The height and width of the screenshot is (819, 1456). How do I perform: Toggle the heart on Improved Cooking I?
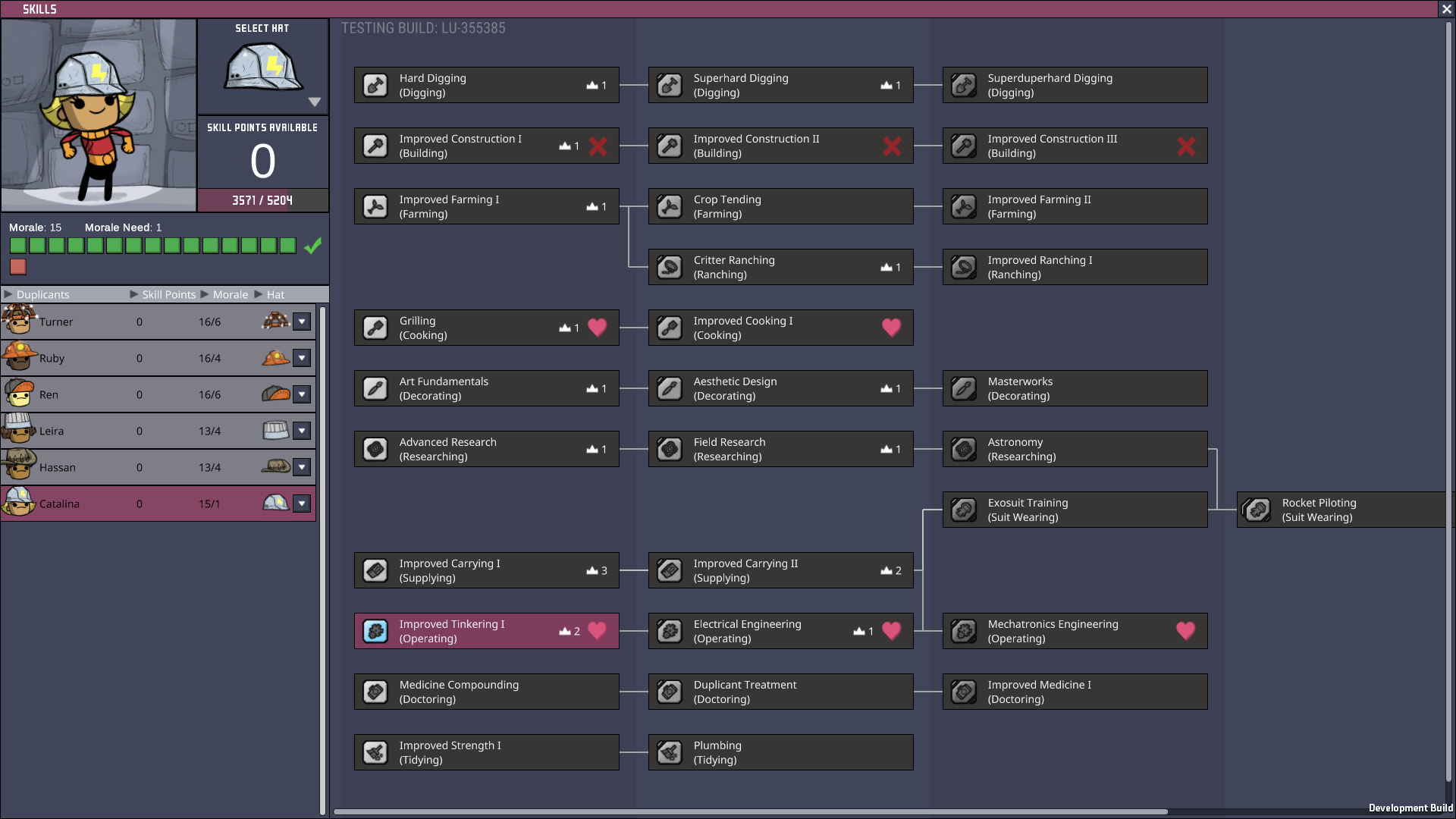point(891,328)
